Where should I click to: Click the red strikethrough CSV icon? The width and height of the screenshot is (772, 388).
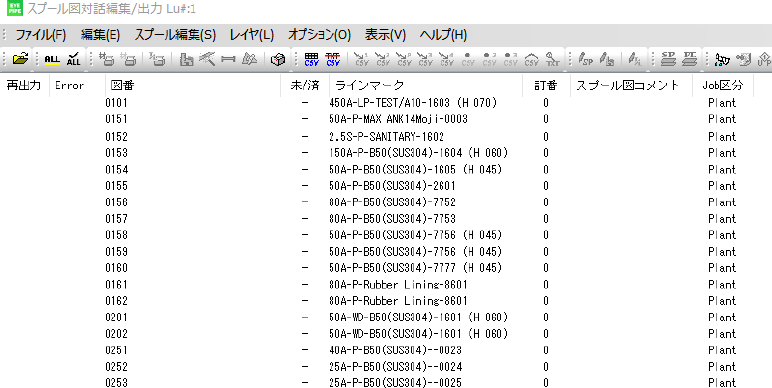point(333,60)
